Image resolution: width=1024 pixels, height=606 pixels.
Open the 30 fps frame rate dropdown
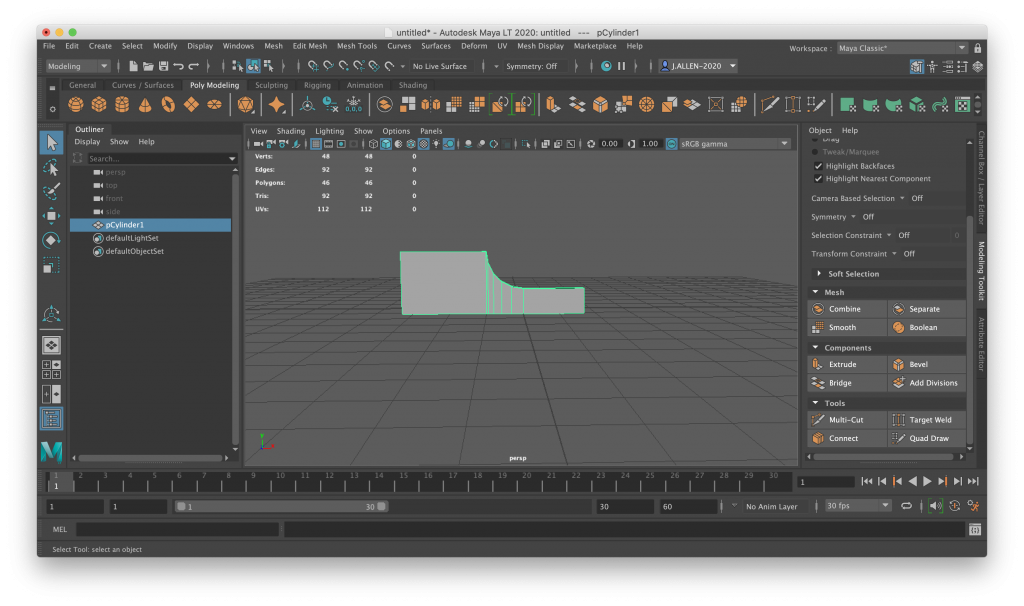pos(857,507)
